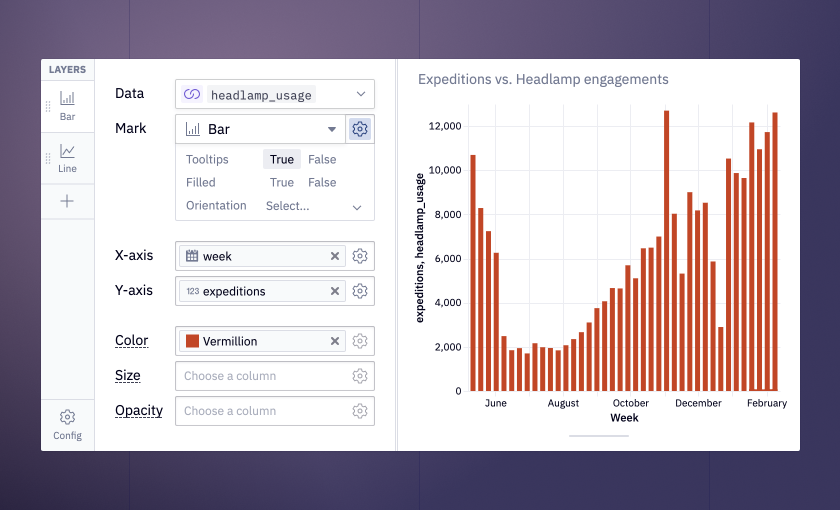Screen dimensions: 840x510
Task: Open X-axis settings gear
Action: tap(359, 256)
